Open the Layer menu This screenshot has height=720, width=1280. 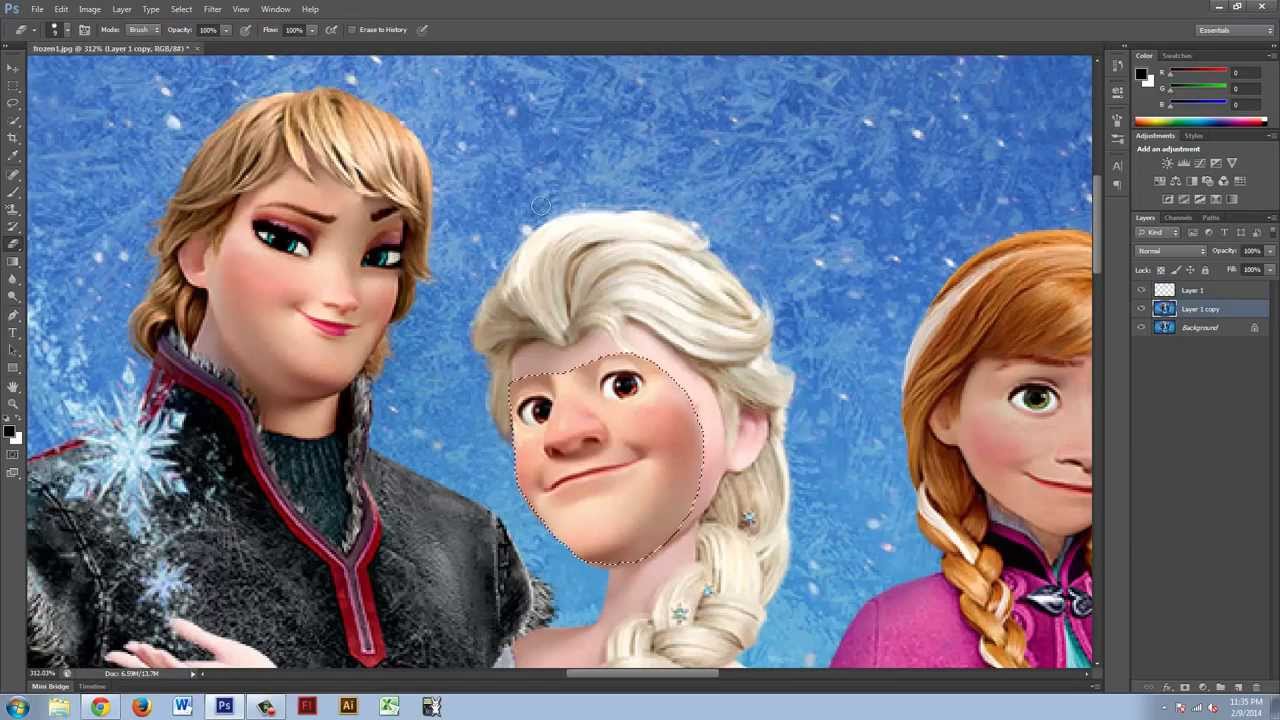(x=122, y=9)
